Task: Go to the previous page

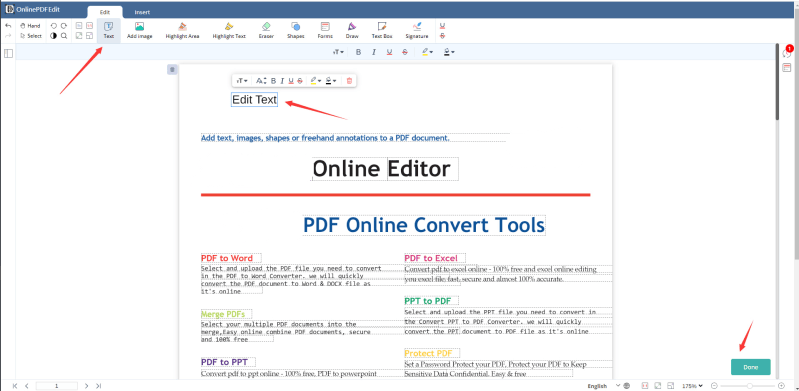Action: click(x=27, y=386)
